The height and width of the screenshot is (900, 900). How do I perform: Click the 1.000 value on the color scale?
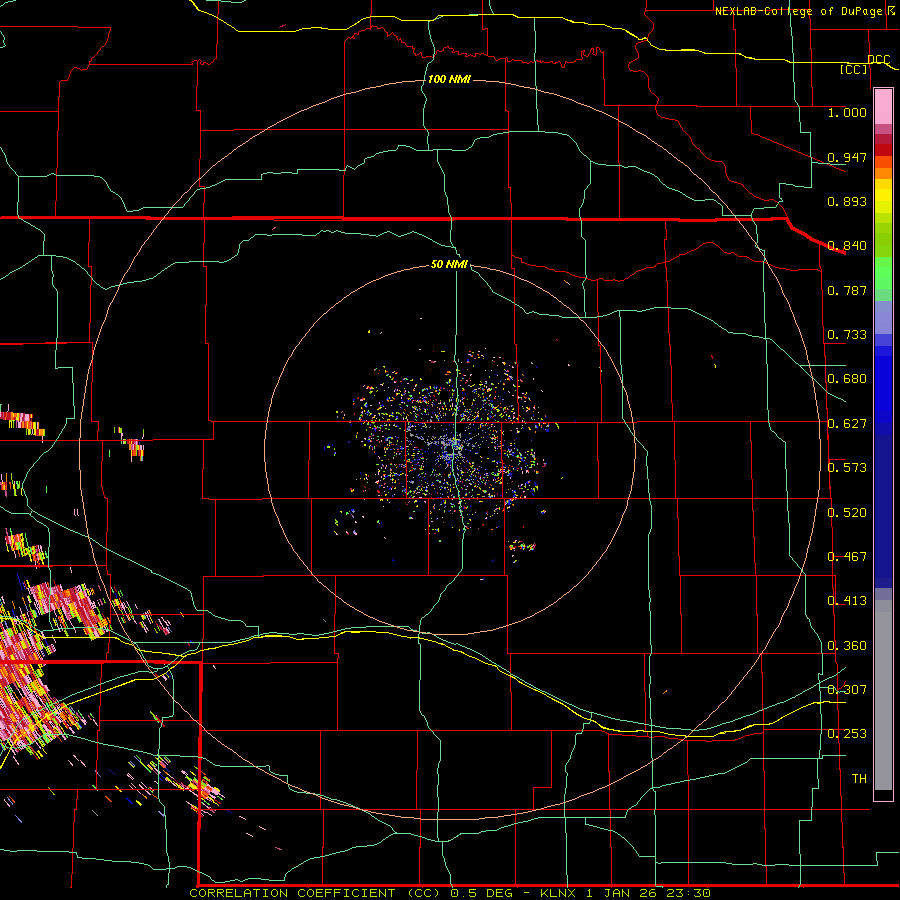(847, 112)
